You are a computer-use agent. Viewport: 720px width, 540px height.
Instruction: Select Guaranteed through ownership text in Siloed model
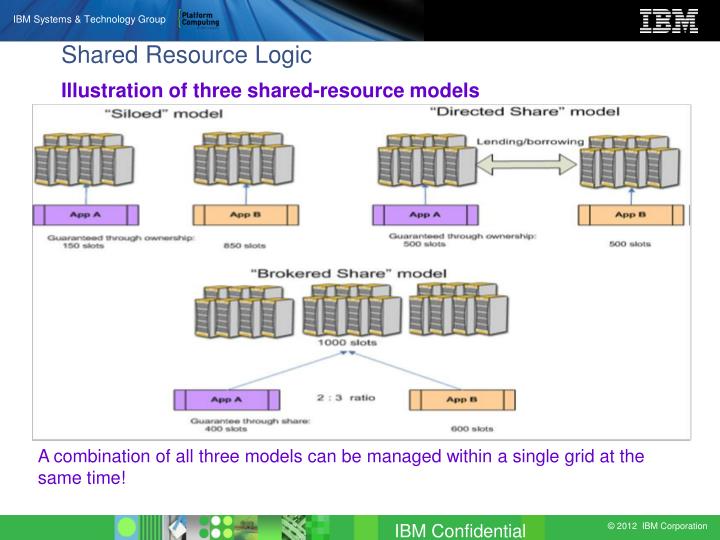coord(121,238)
